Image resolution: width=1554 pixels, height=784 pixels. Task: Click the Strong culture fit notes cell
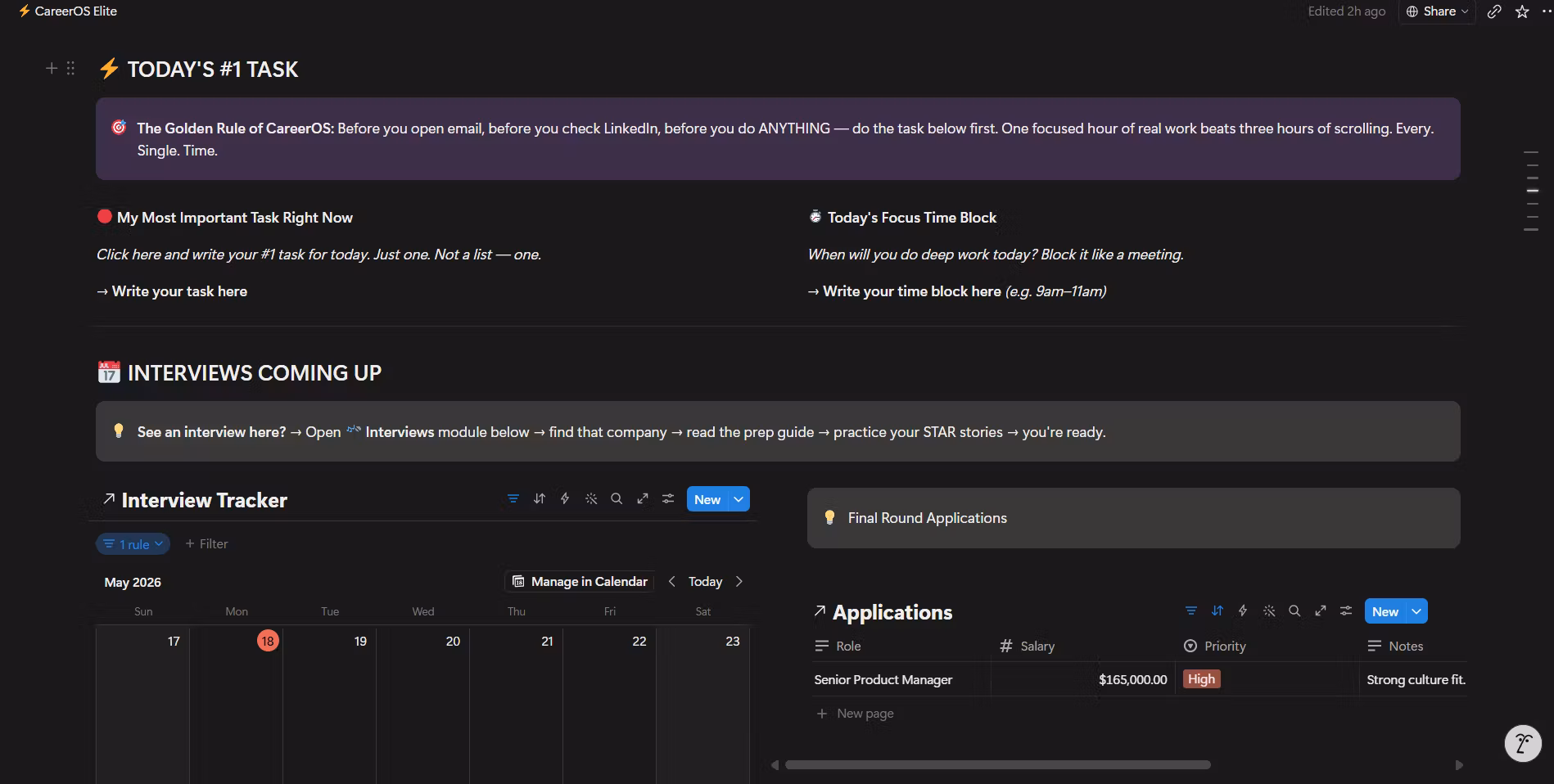click(1416, 680)
